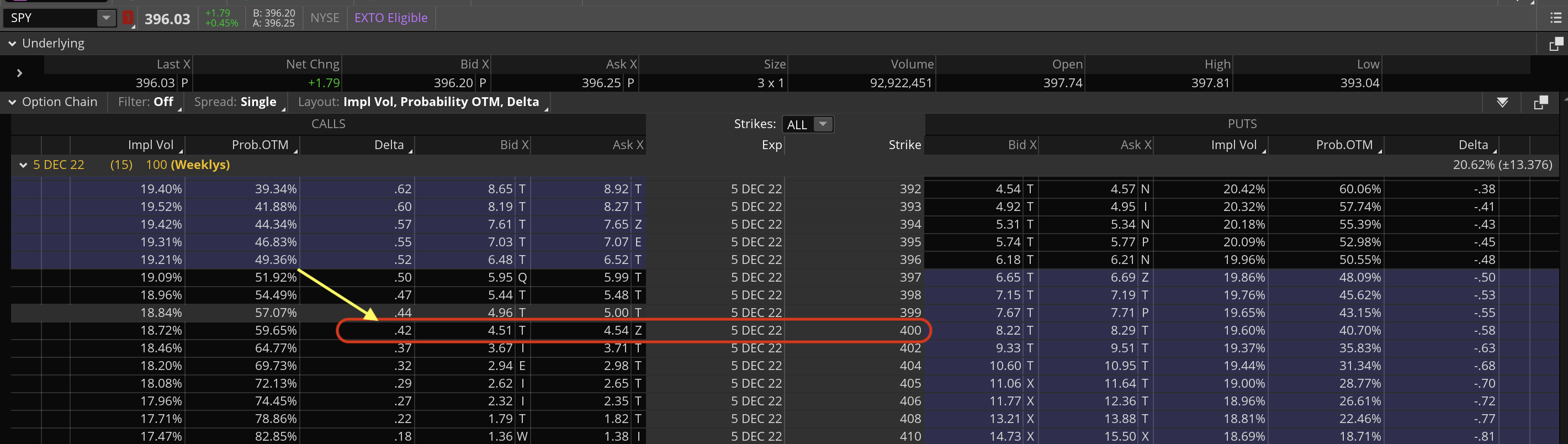Open the hamburger list menu icon

click(1555, 18)
